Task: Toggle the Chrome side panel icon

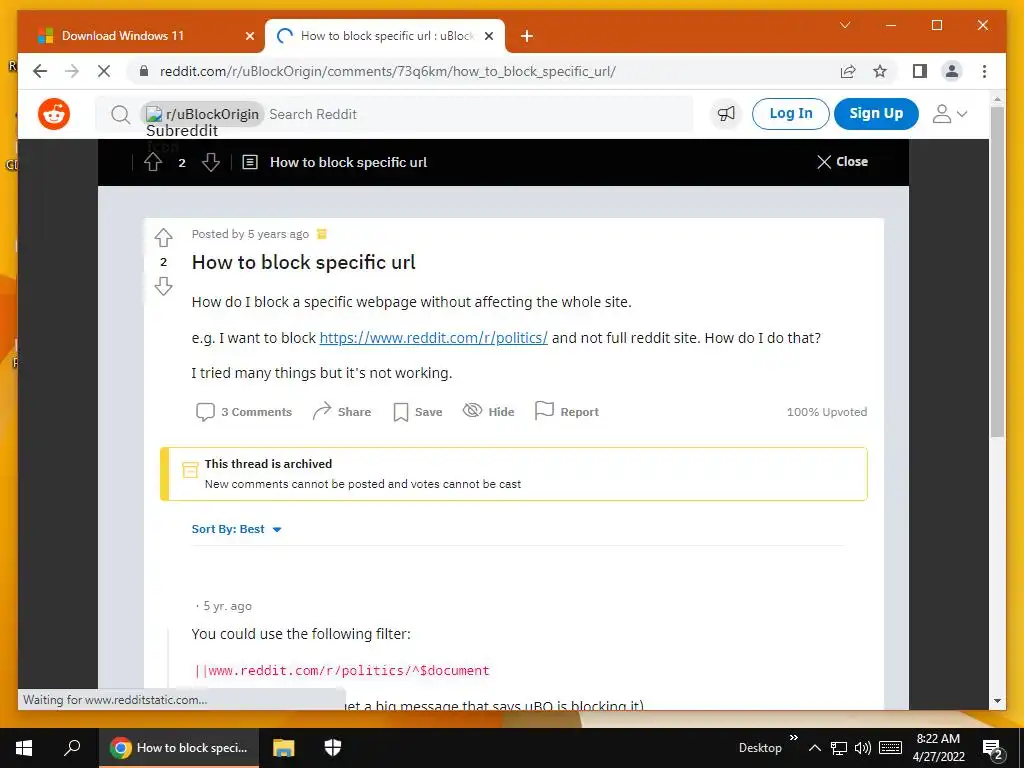Action: coord(920,71)
